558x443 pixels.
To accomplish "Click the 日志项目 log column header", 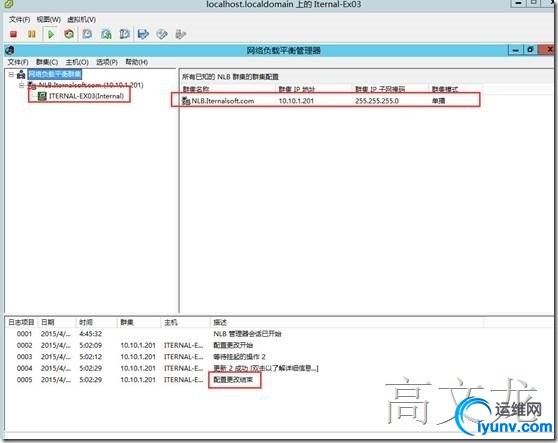I will pos(21,322).
